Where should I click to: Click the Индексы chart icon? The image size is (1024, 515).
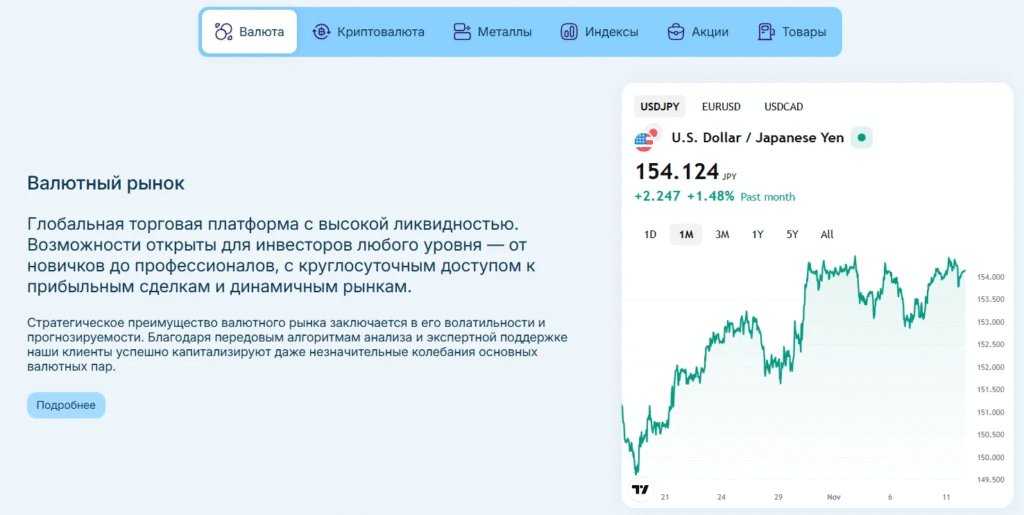(569, 32)
